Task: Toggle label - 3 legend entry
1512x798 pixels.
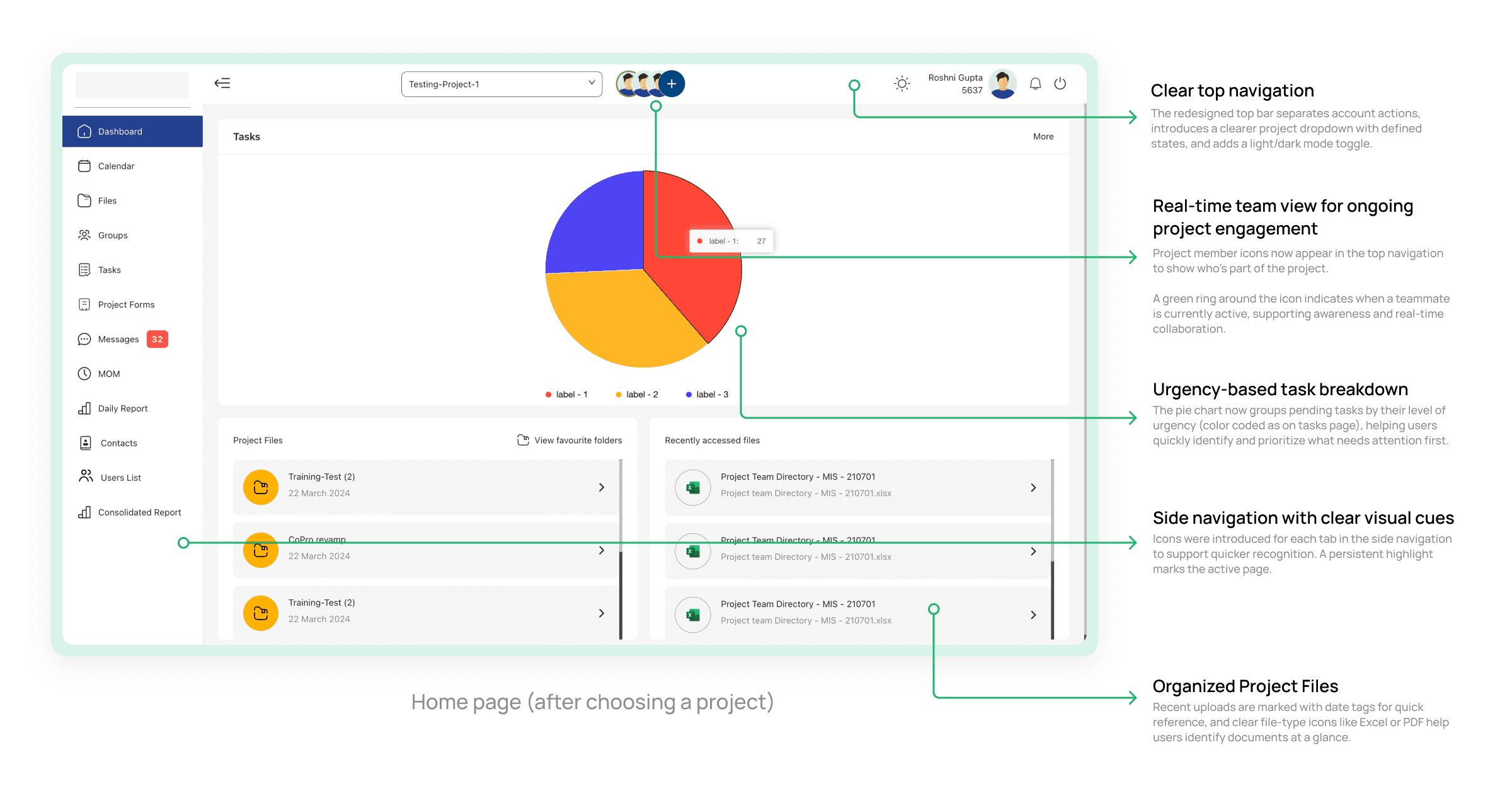Action: [x=707, y=395]
